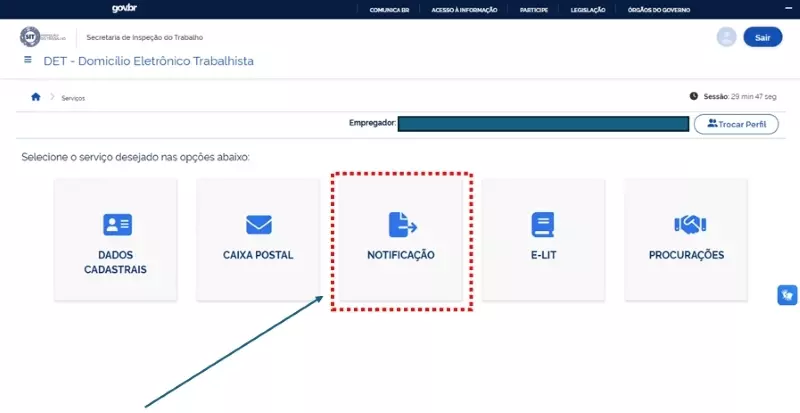Click the user avatar icon

[x=727, y=37]
